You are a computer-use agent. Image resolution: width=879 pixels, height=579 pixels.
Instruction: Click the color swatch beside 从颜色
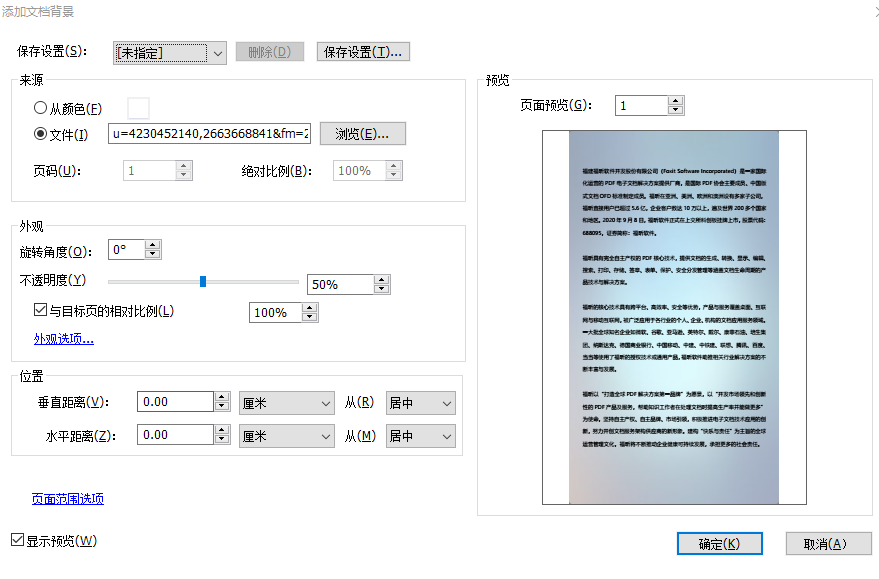pyautogui.click(x=137, y=107)
